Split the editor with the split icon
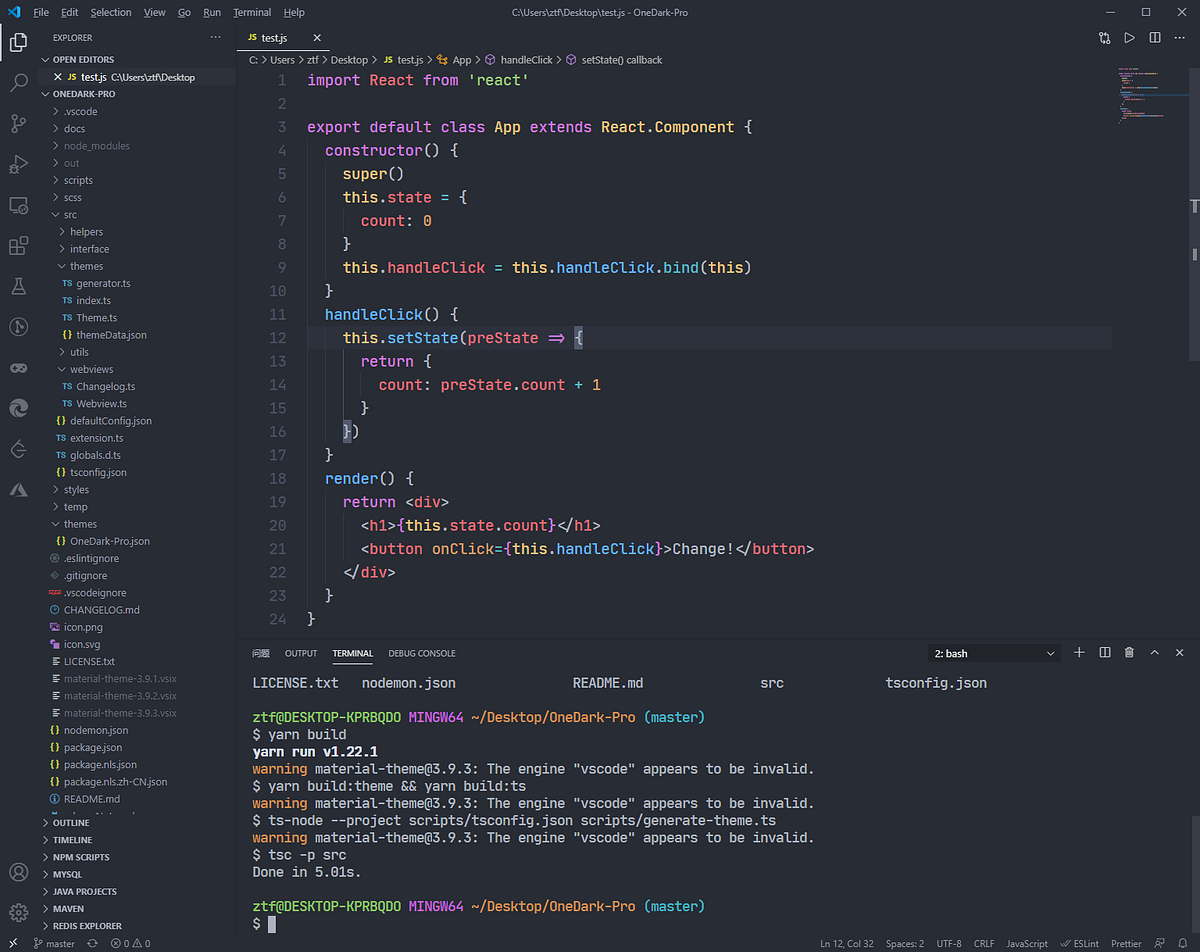 click(1156, 37)
